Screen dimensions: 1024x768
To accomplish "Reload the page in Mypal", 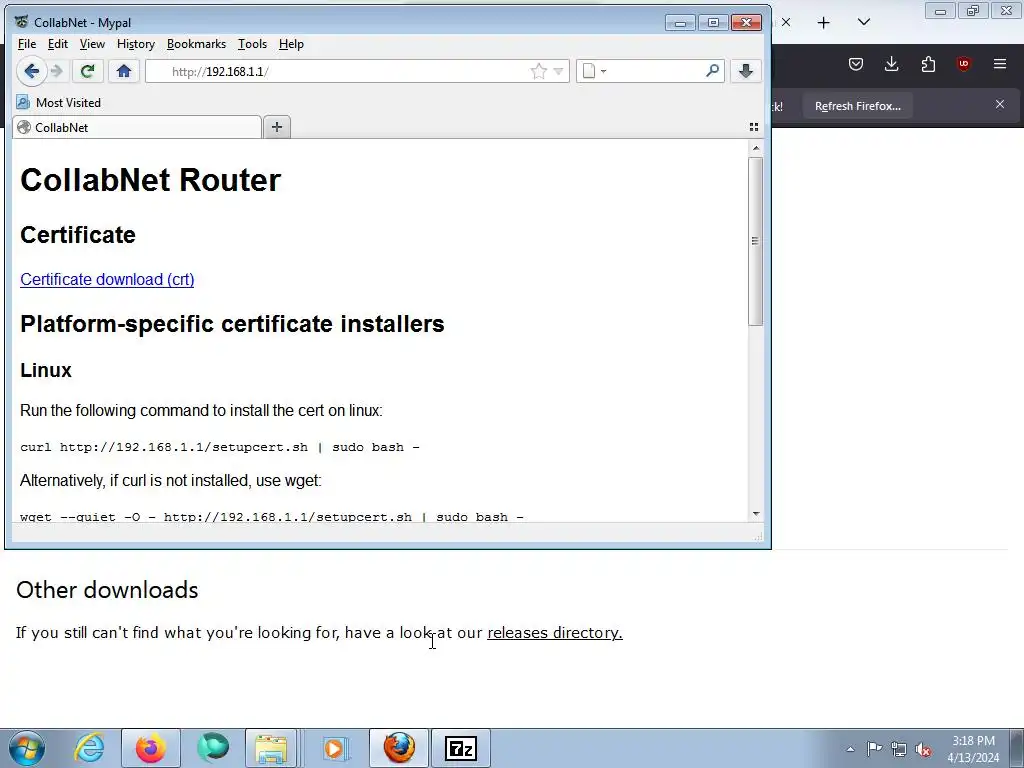I will click(87, 71).
